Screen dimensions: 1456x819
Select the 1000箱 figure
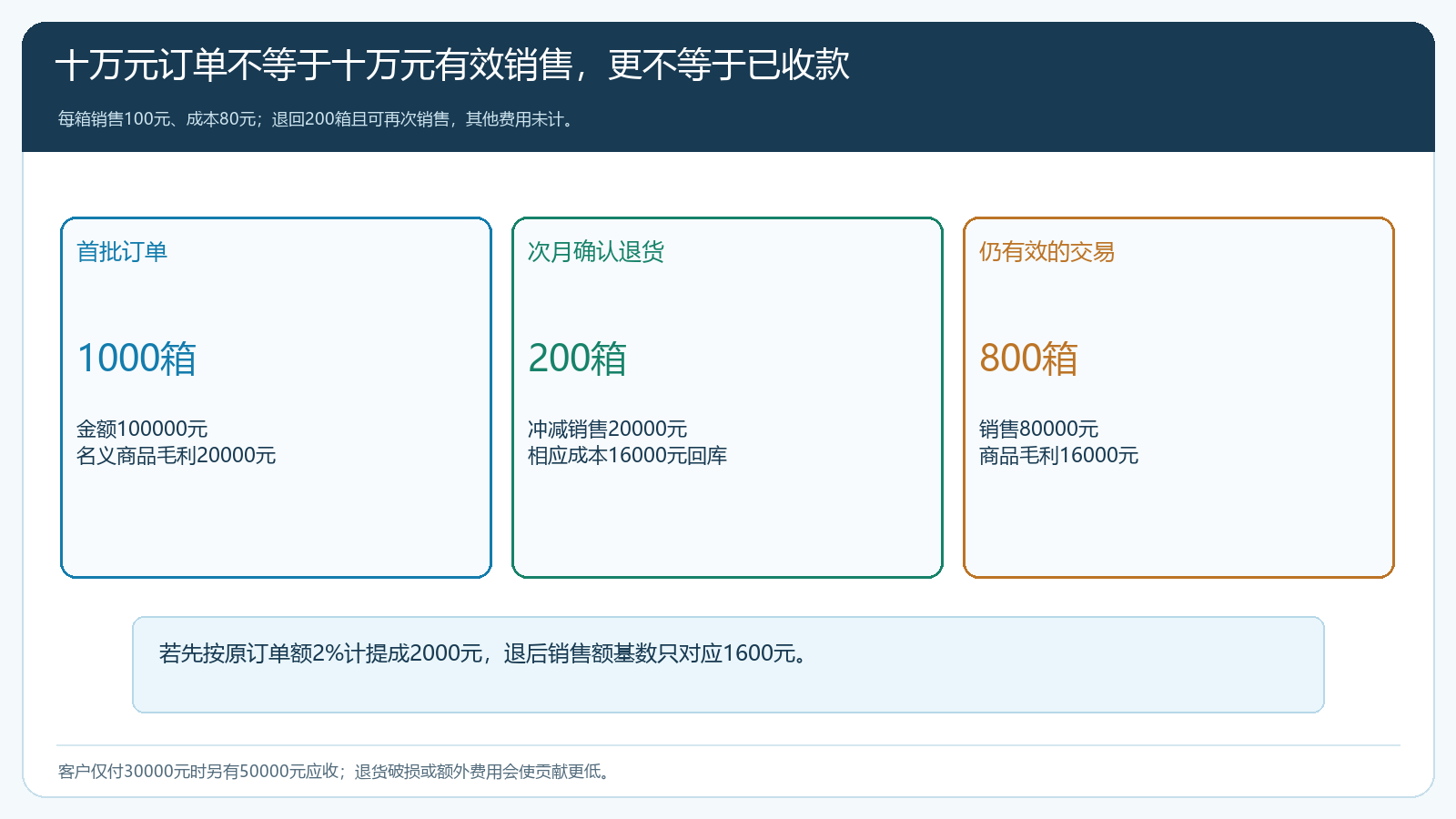click(x=136, y=358)
